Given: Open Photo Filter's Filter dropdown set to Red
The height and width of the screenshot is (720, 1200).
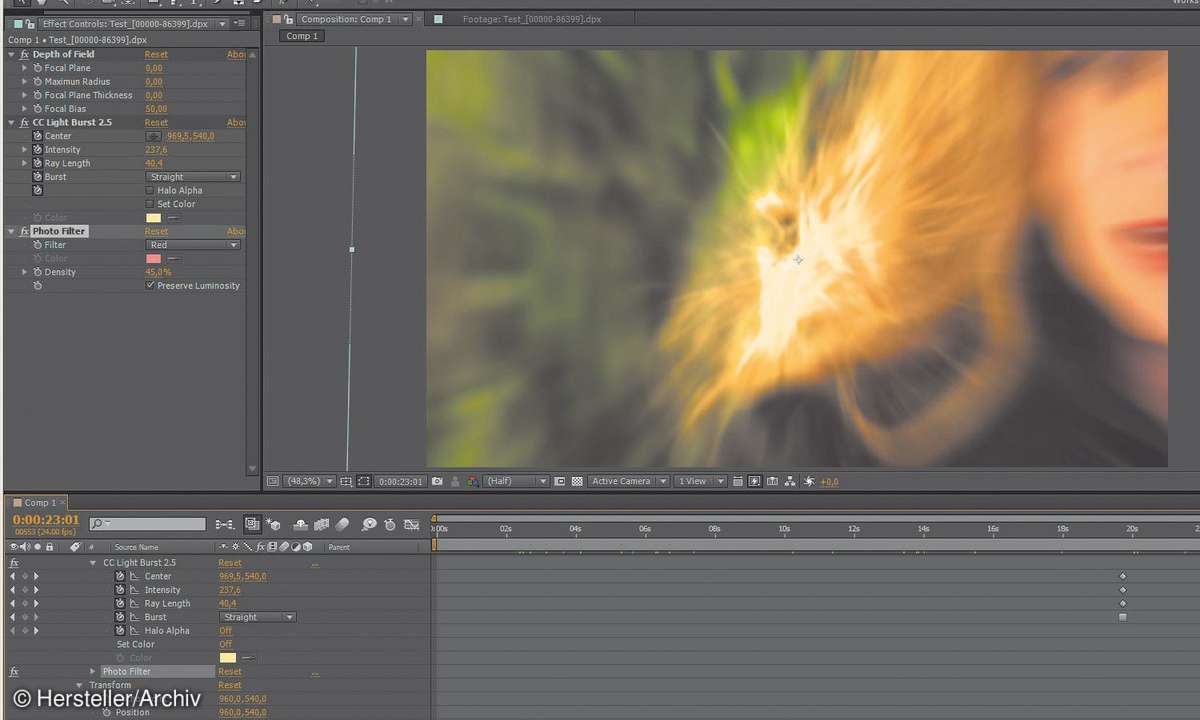Looking at the screenshot, I should tap(193, 245).
